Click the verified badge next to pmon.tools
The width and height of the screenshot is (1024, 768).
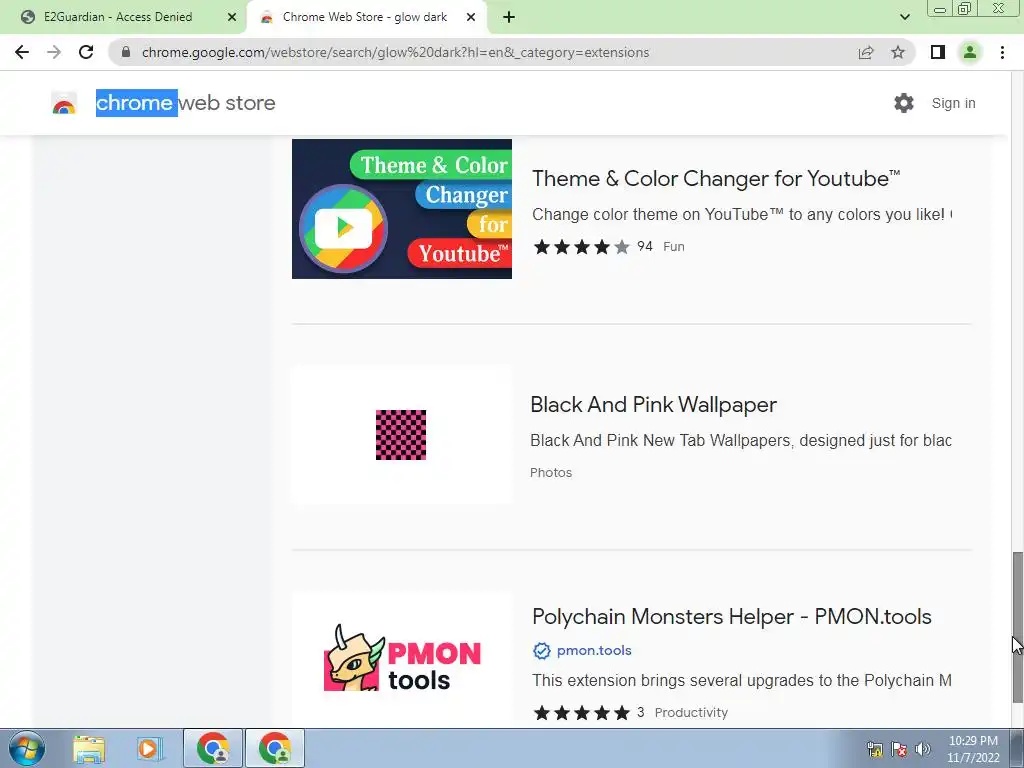click(x=541, y=650)
